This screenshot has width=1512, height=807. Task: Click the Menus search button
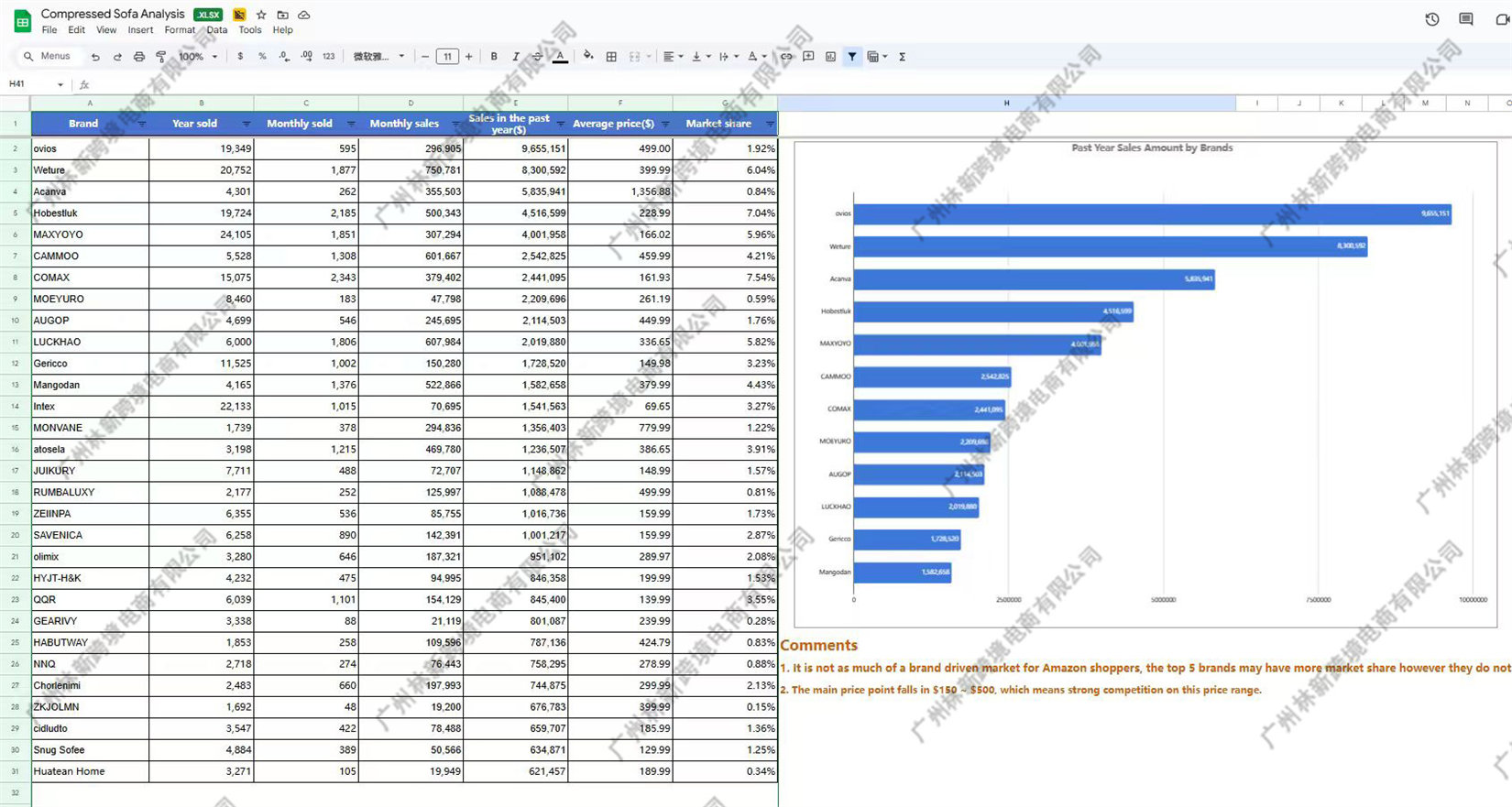[47, 56]
